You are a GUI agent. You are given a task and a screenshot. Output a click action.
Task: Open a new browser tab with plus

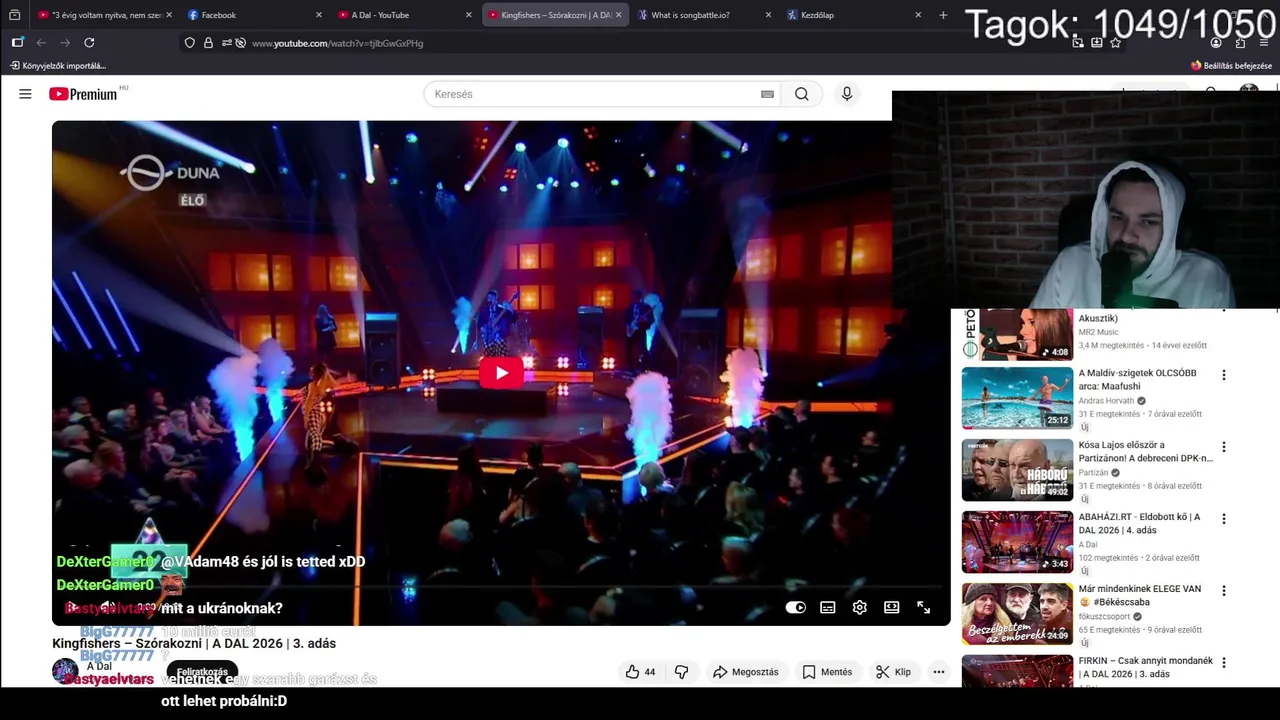(x=943, y=15)
